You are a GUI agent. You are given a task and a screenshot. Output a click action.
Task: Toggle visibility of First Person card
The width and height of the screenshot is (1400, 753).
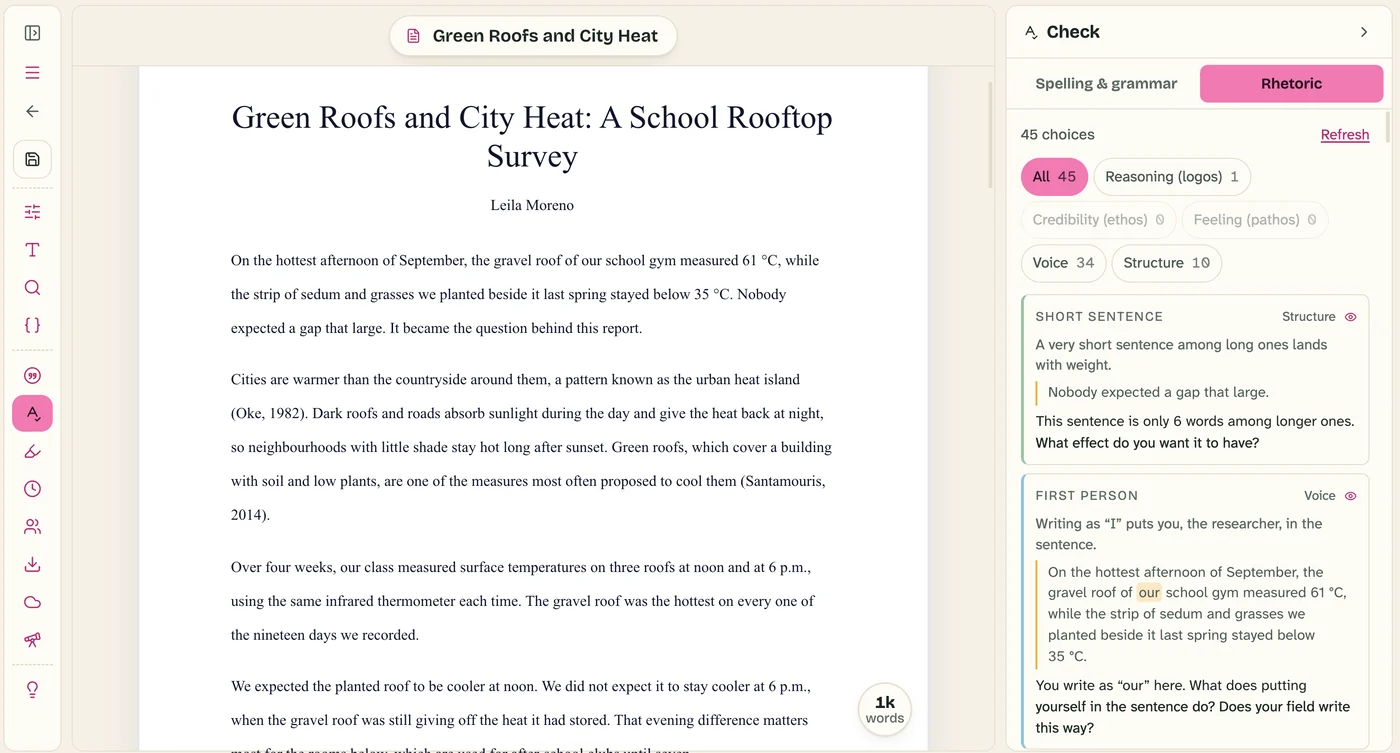(1350, 496)
